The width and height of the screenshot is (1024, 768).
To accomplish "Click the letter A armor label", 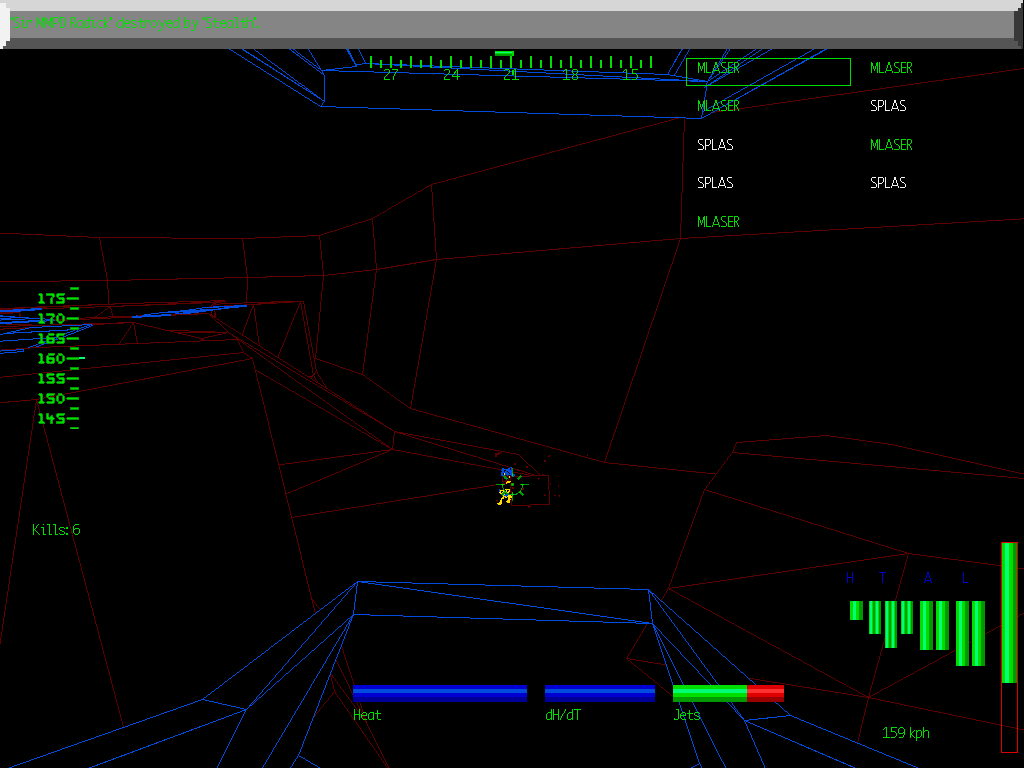I will click(928, 578).
